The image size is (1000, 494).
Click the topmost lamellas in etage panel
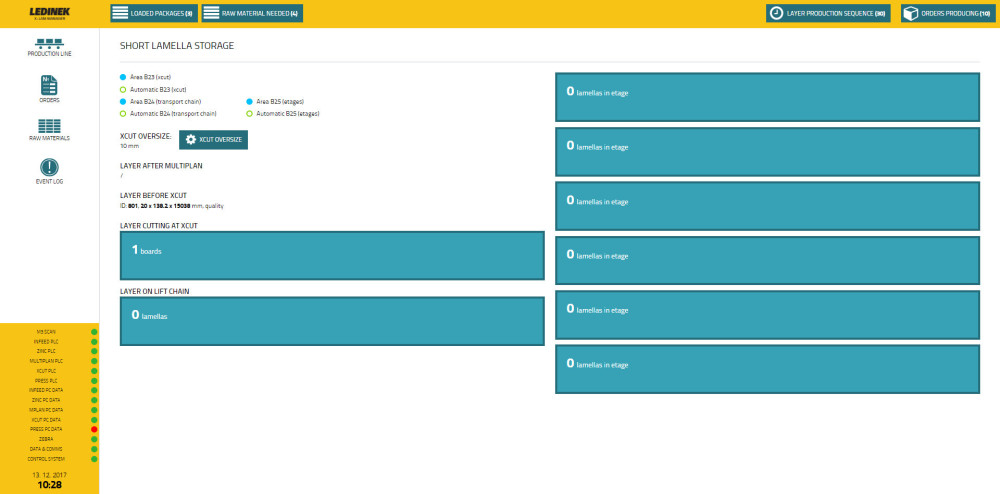pyautogui.click(x=768, y=98)
